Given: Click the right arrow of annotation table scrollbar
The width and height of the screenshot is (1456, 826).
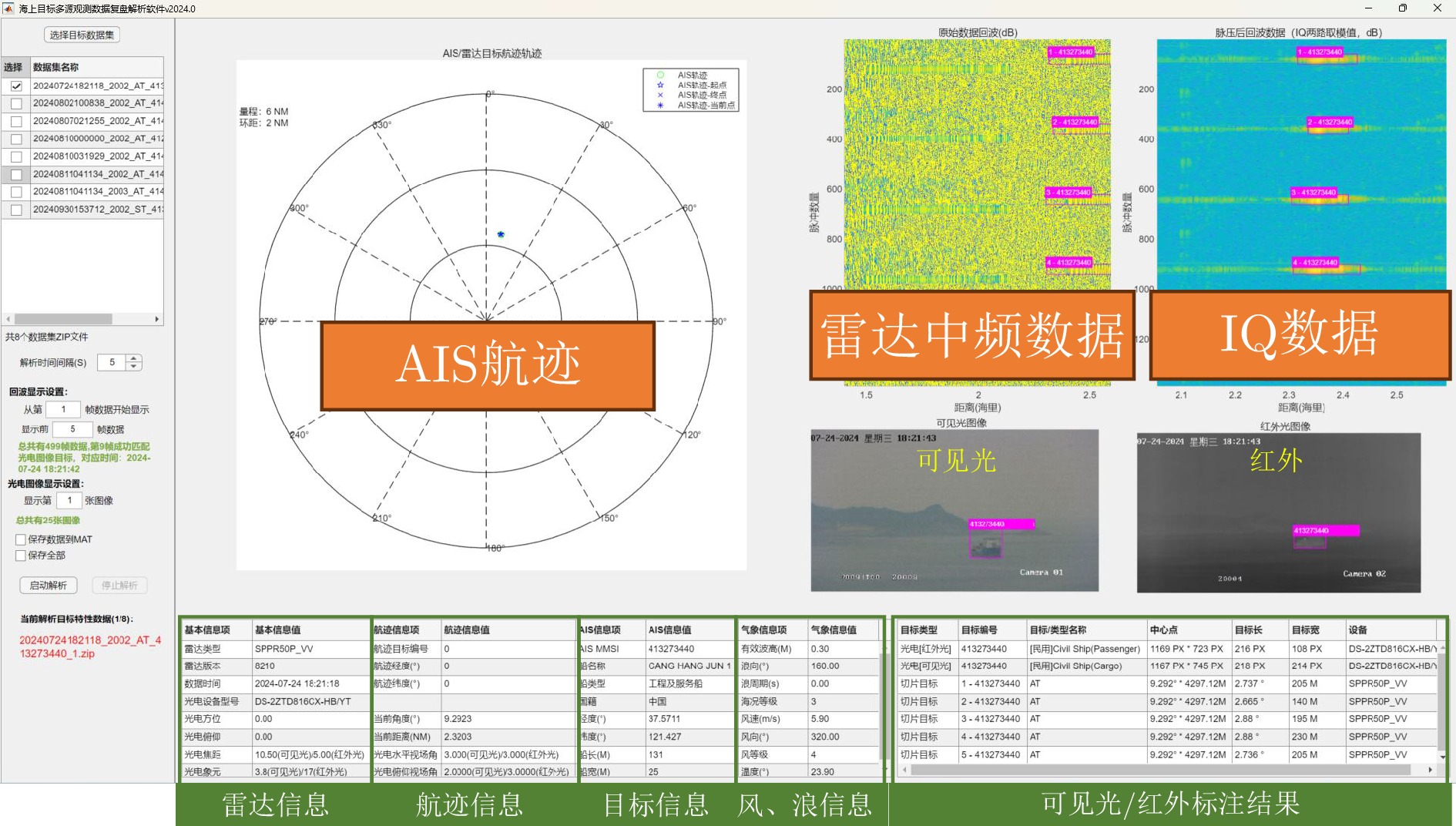Looking at the screenshot, I should [x=1430, y=770].
